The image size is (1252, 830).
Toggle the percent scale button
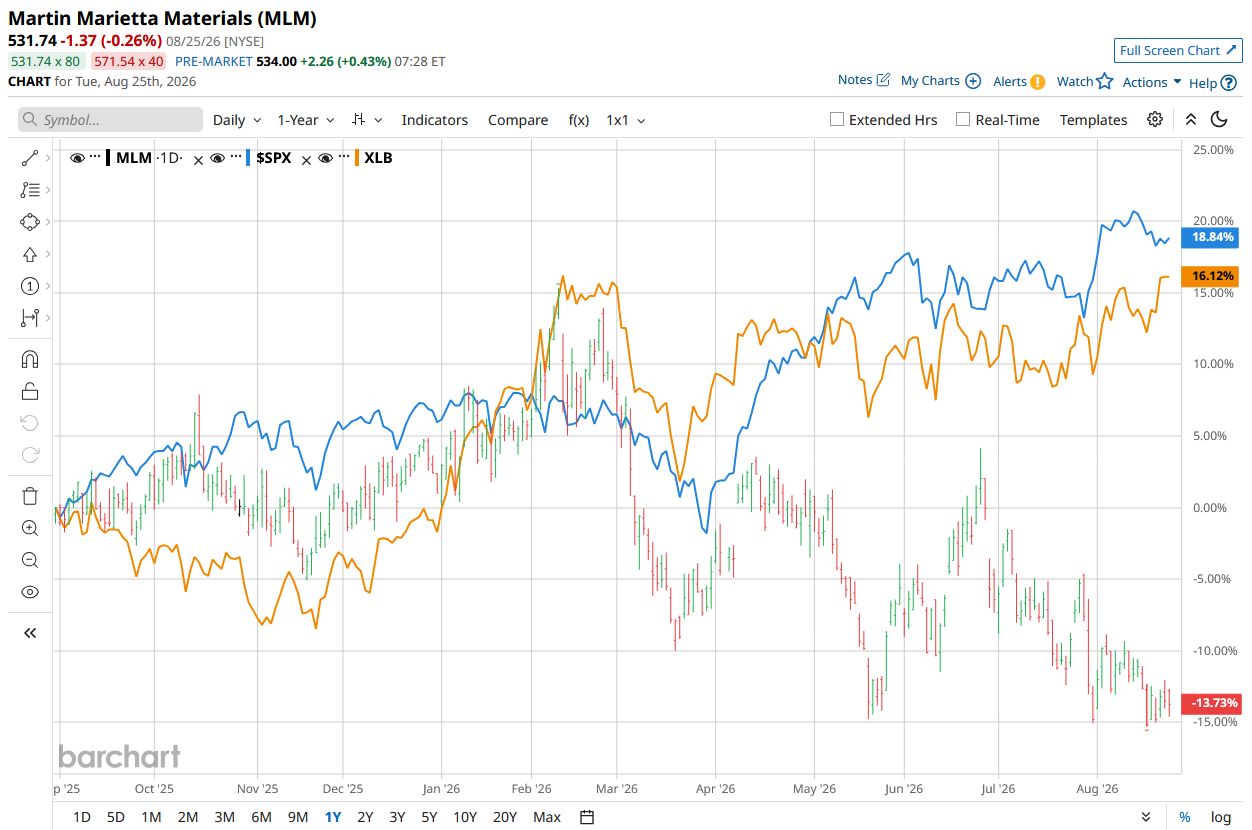[1185, 817]
